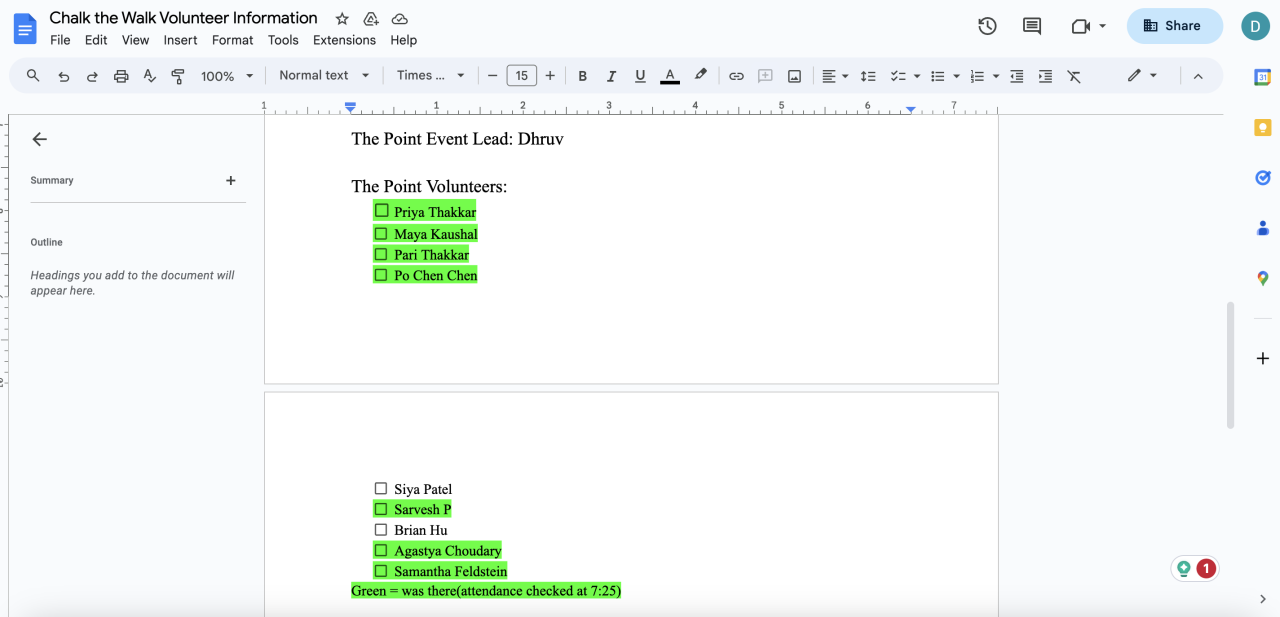Select the paint format tool
Screen dimensions: 1280x617
click(x=178, y=76)
